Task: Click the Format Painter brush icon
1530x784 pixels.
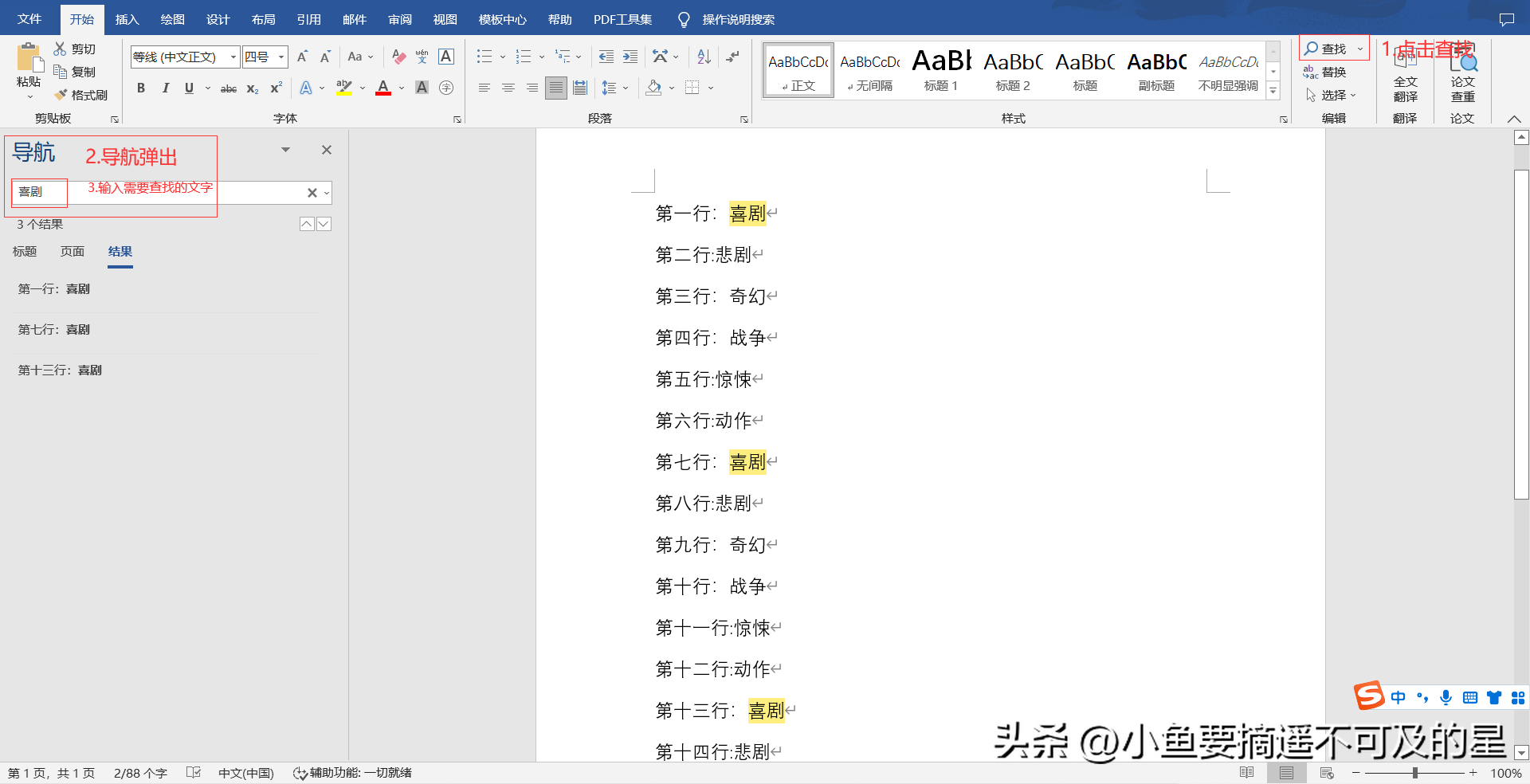Action: click(x=61, y=95)
